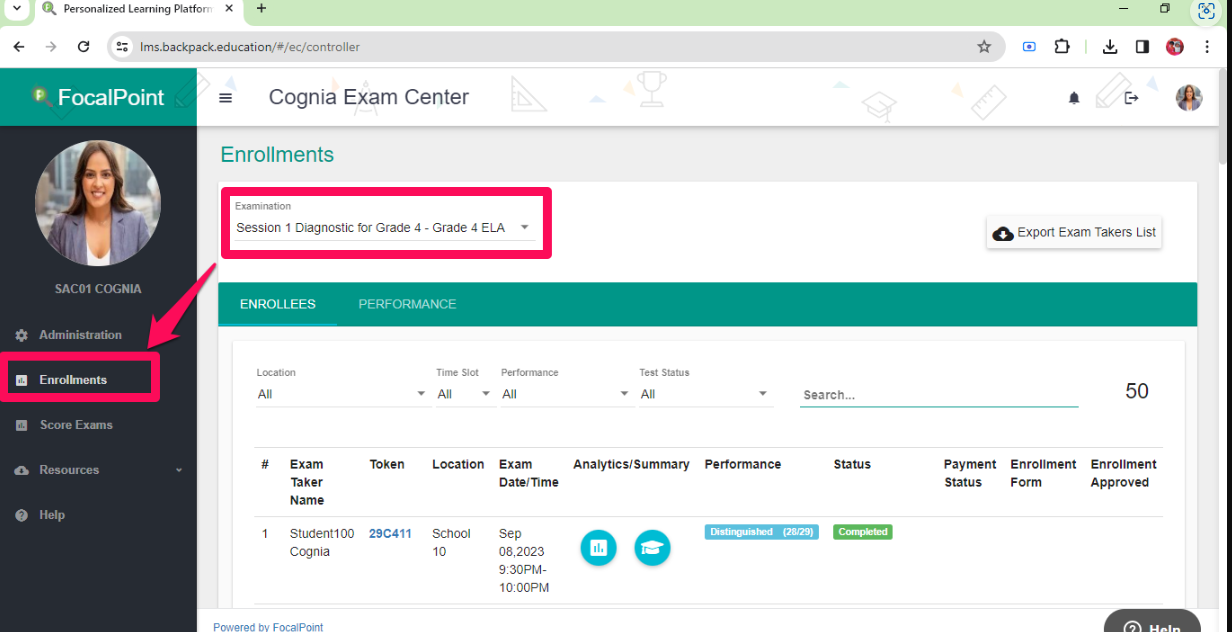Image resolution: width=1232 pixels, height=632 pixels.
Task: Click the logout icon in header
Action: coord(1131,98)
